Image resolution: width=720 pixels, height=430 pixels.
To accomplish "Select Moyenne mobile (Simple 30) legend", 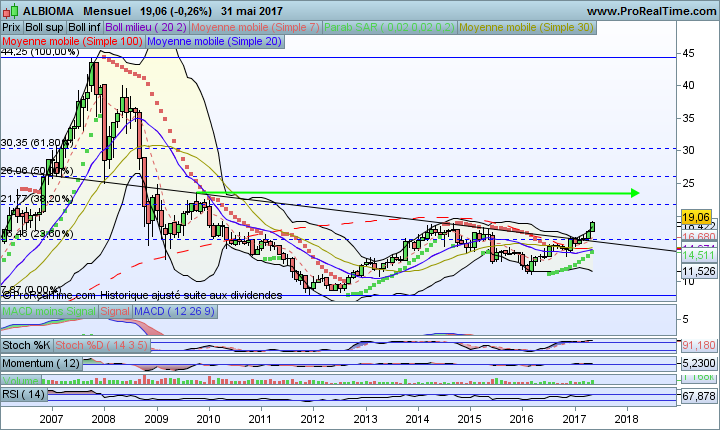I will (x=527, y=28).
